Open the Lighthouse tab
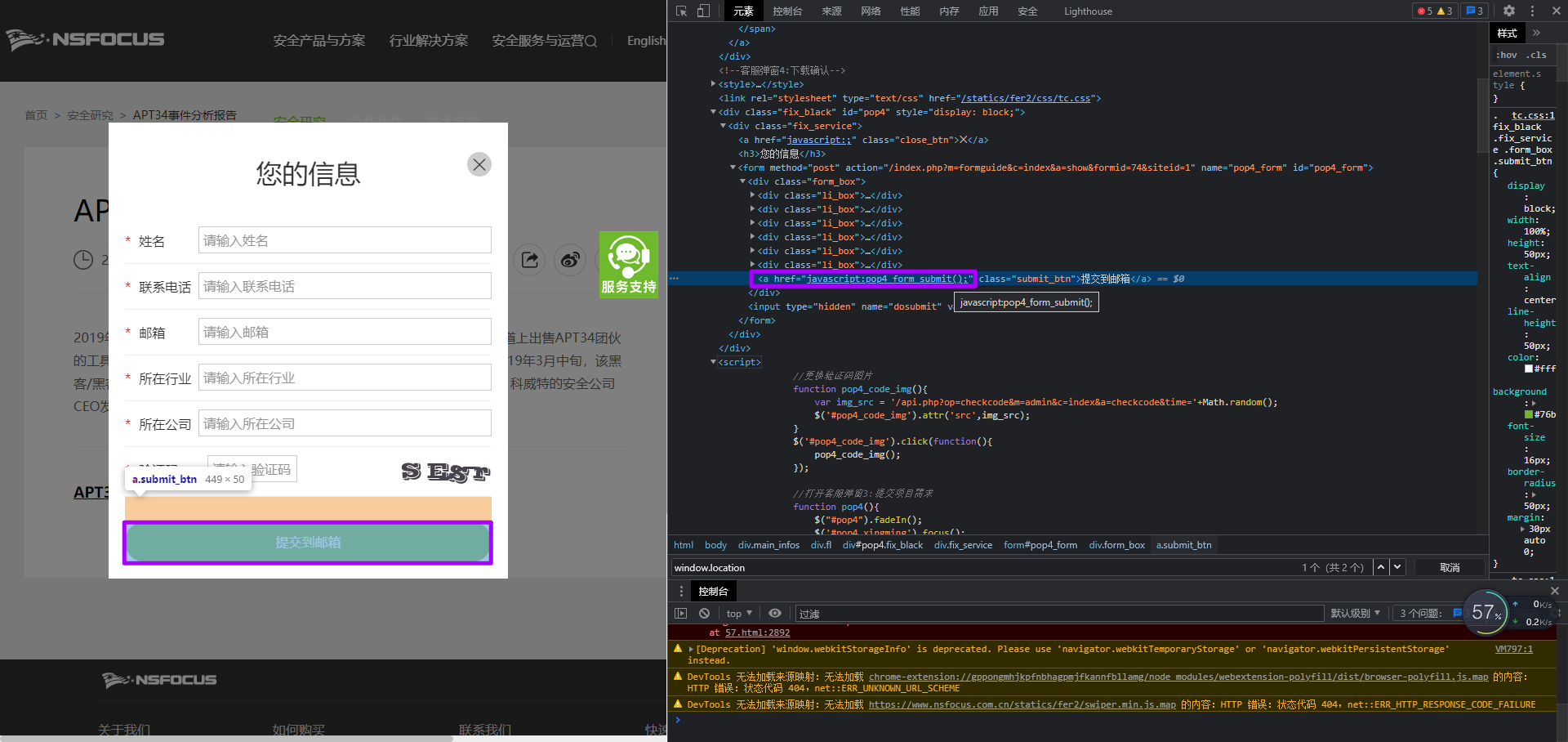 [x=1088, y=11]
